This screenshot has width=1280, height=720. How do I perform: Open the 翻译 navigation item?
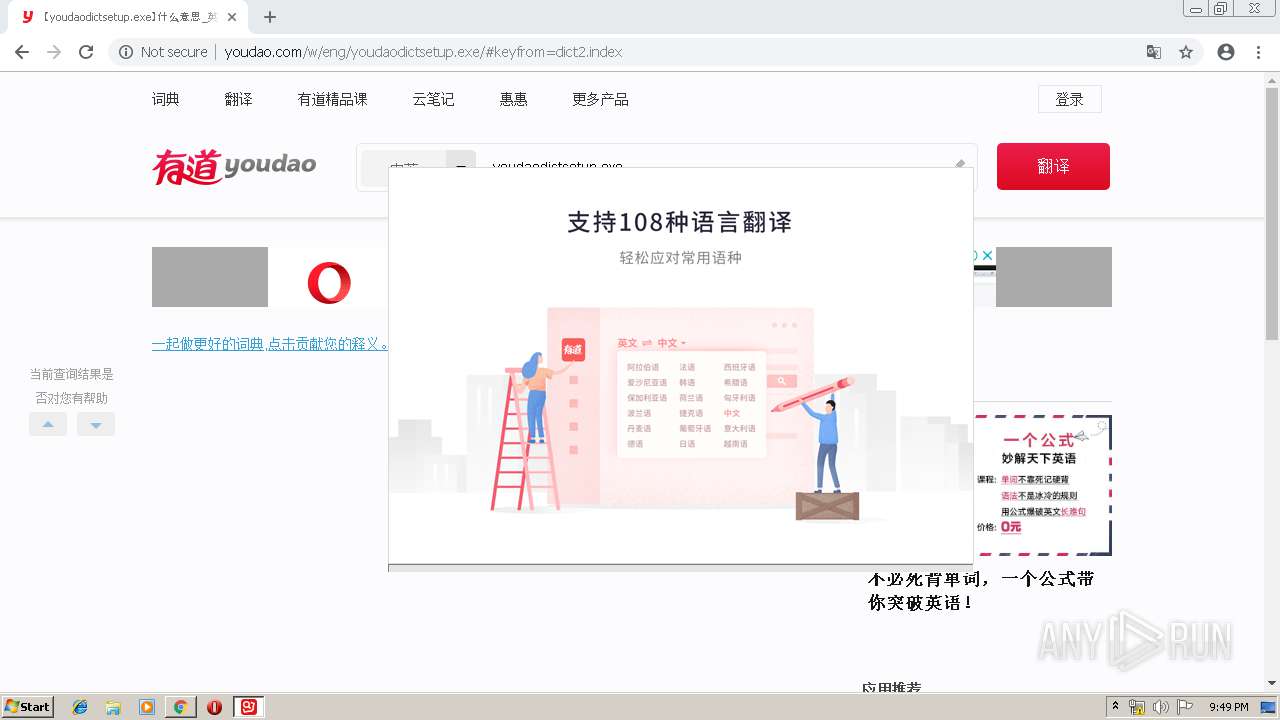point(239,99)
